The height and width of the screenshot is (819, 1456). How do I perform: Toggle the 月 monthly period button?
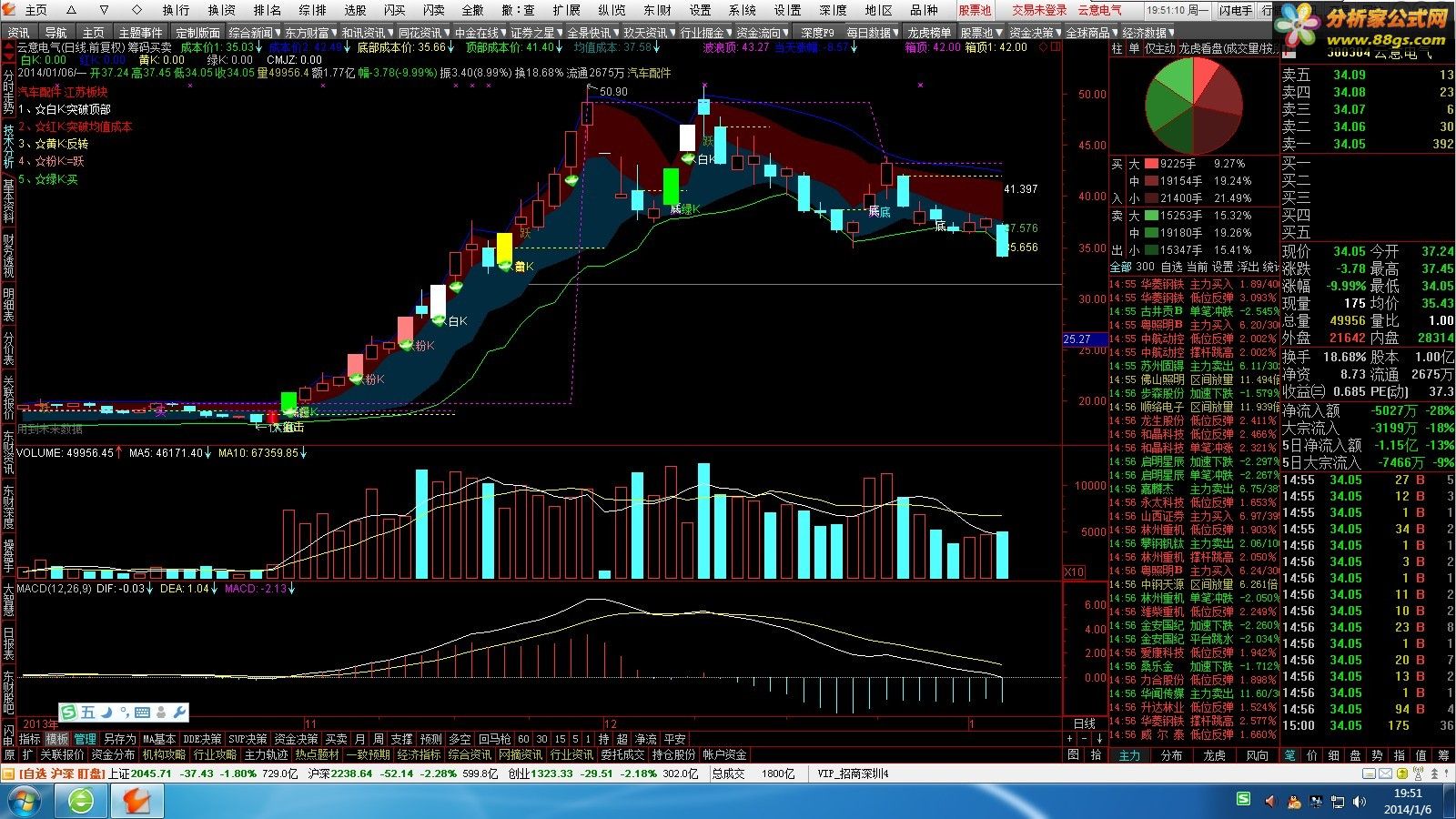(359, 739)
